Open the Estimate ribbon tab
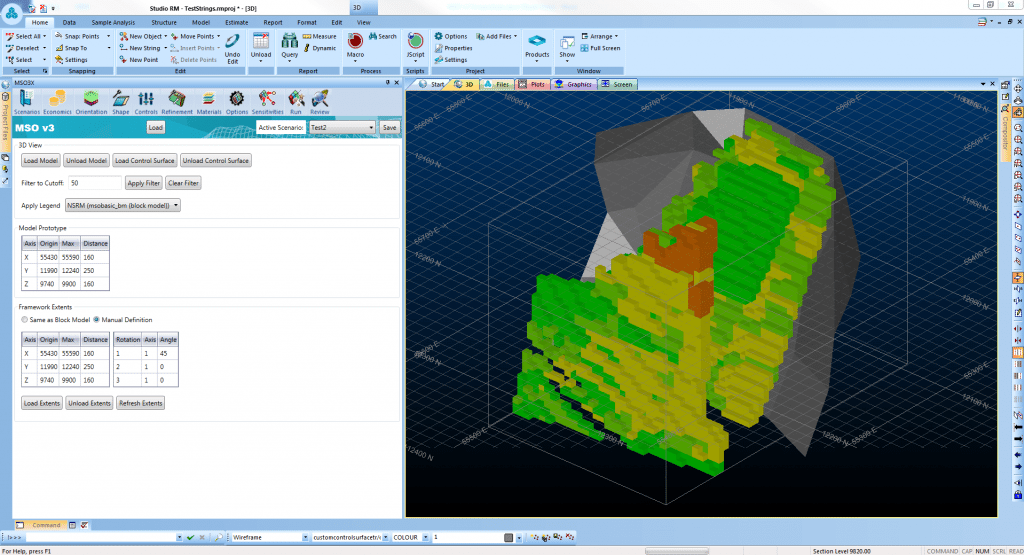The height and width of the screenshot is (555, 1024). 236,22
